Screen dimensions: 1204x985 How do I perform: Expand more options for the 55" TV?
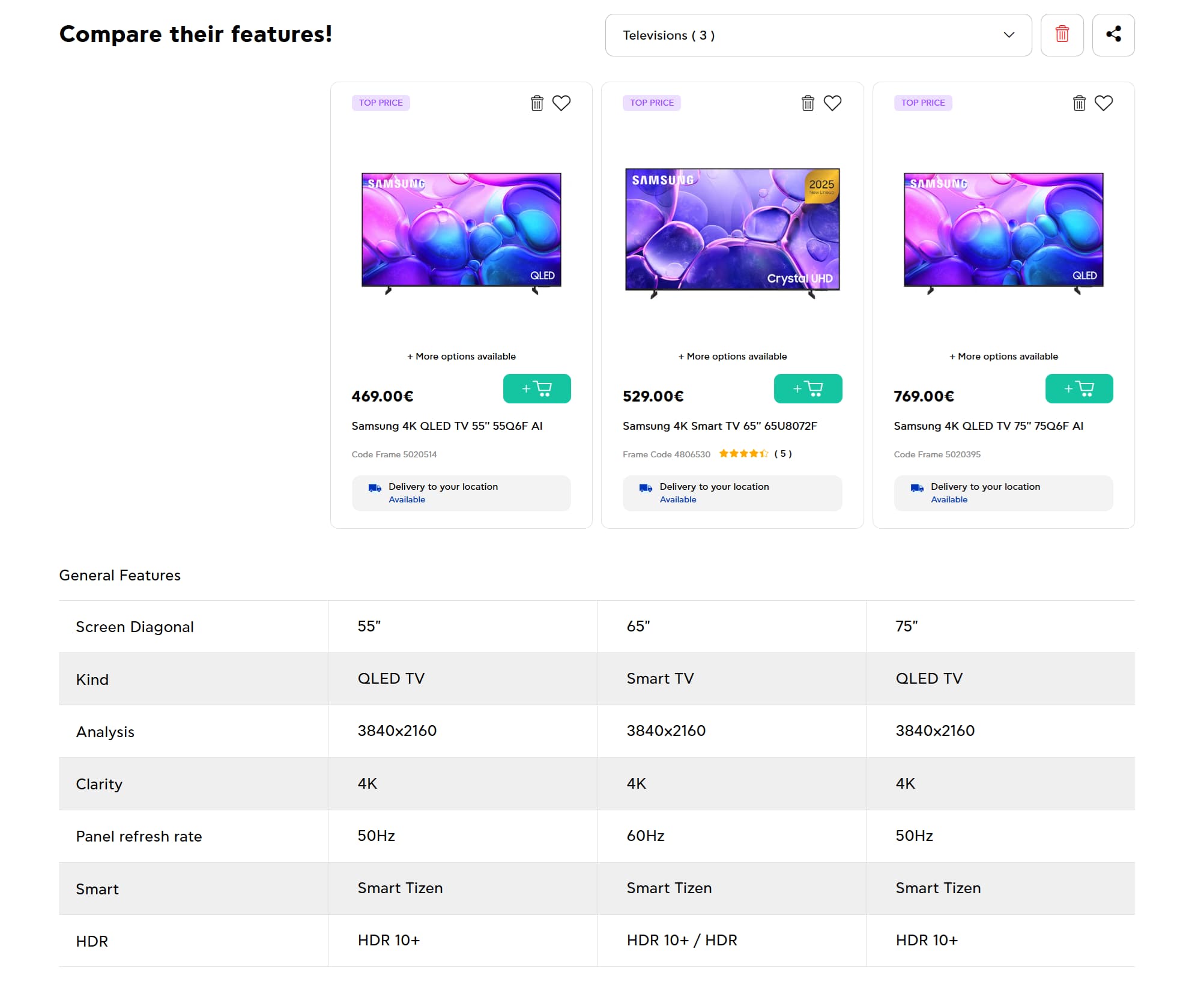point(461,356)
